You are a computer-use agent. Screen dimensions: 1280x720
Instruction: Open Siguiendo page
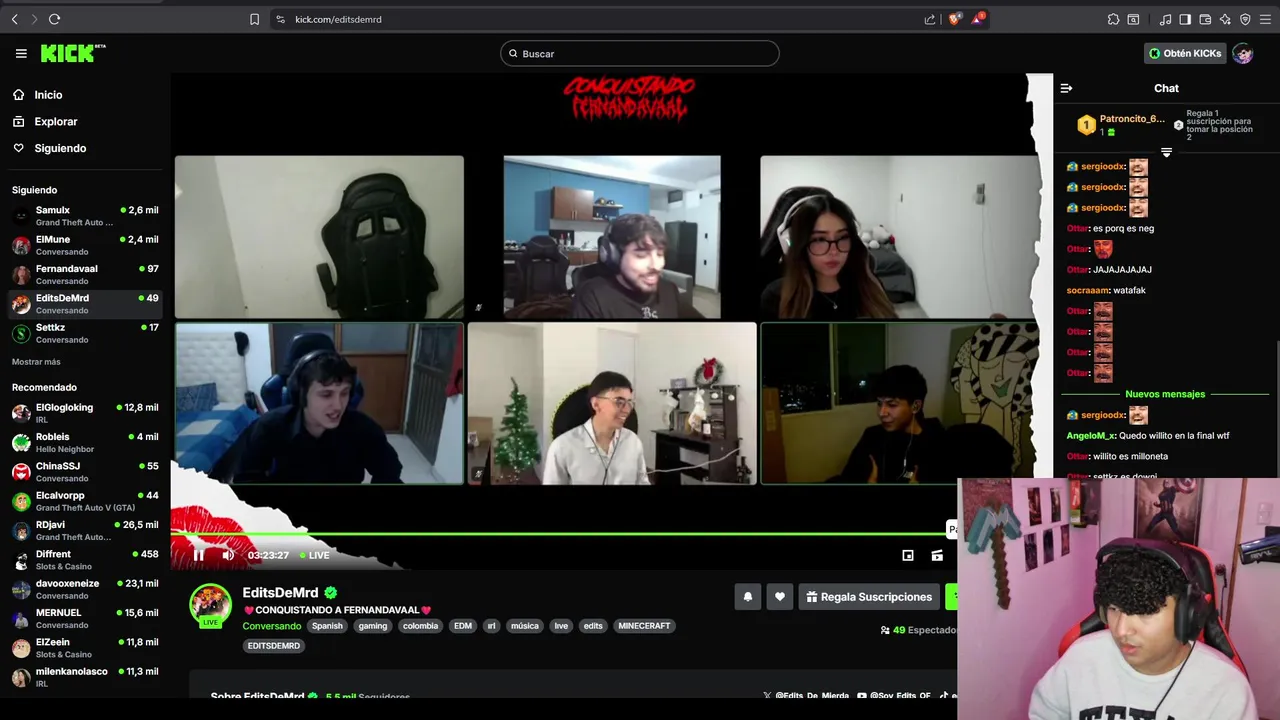pyautogui.click(x=60, y=148)
